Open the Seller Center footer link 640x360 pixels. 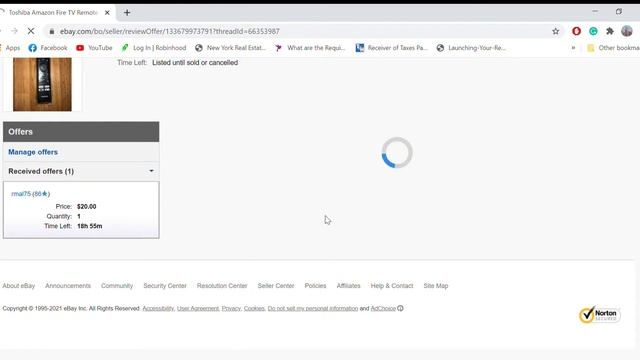tap(276, 286)
